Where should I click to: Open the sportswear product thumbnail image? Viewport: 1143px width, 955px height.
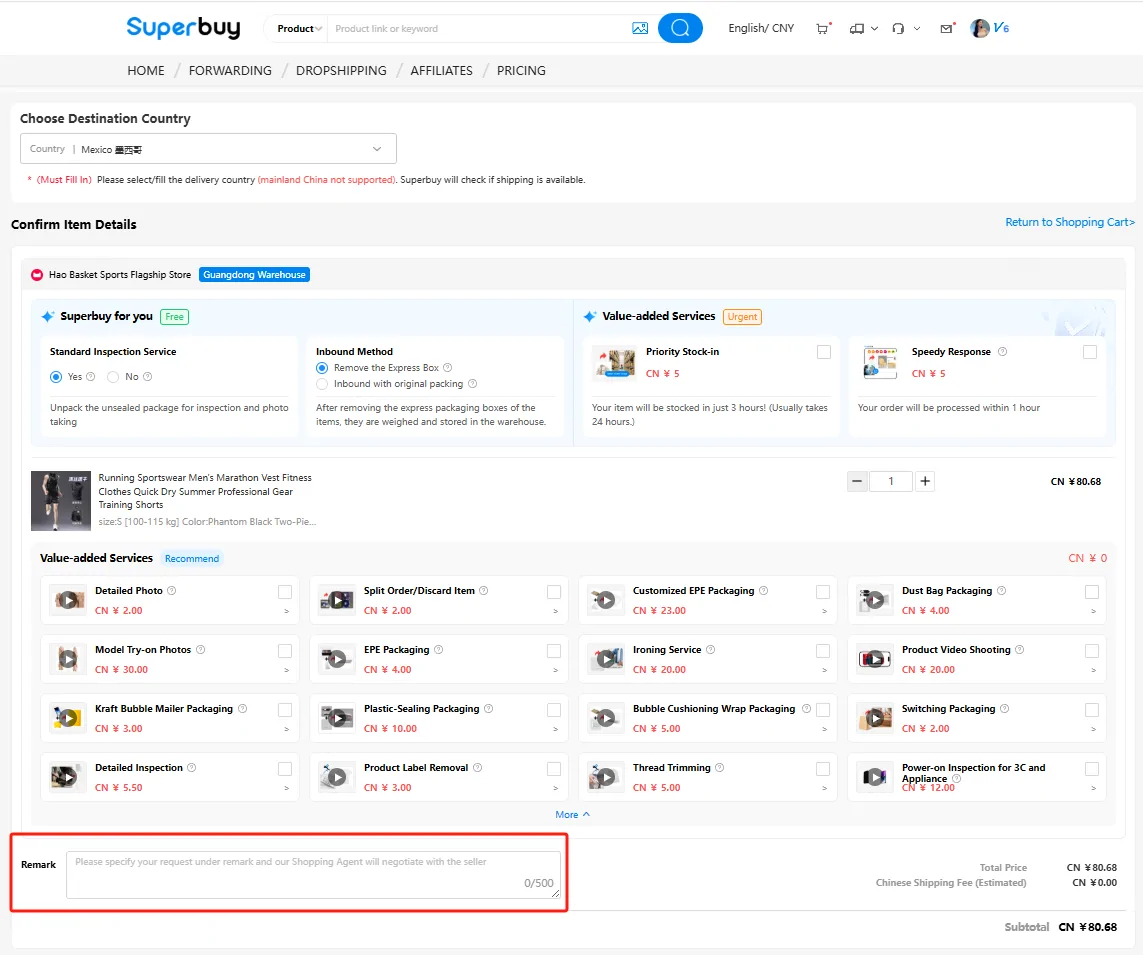(x=61, y=501)
